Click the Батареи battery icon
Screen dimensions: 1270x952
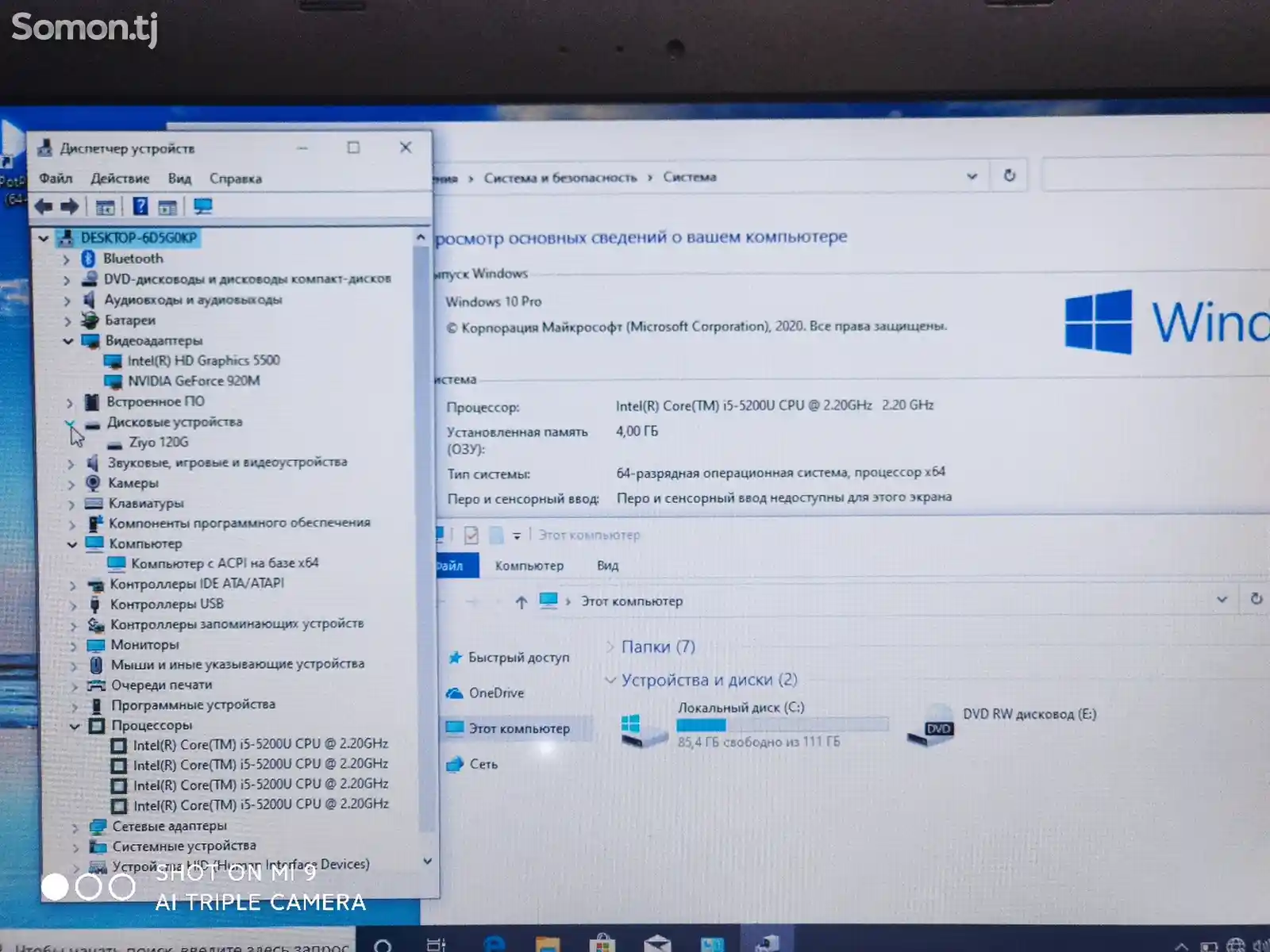pos(90,321)
